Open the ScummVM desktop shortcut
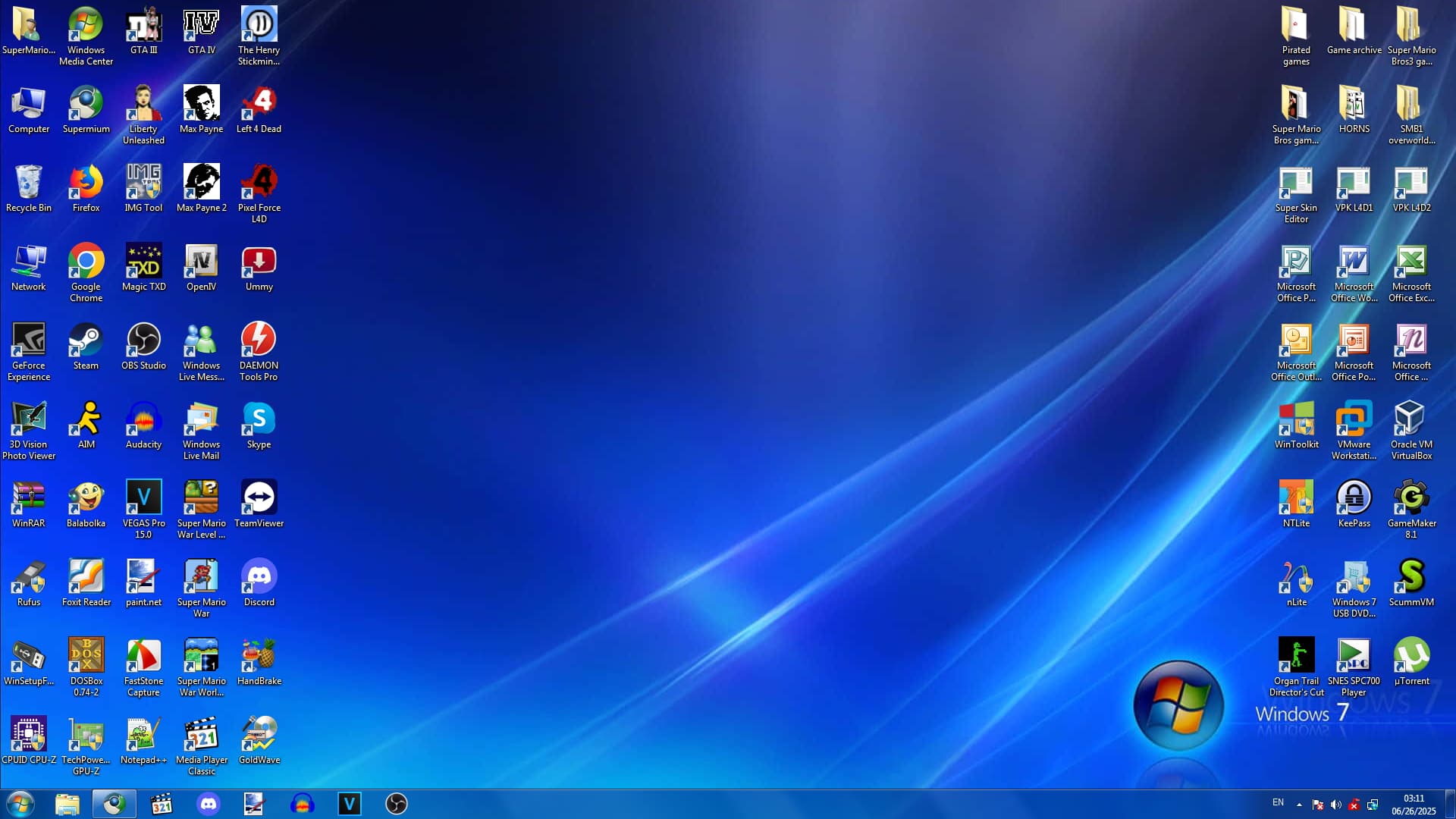Screen dimensions: 1456x819 [1411, 583]
